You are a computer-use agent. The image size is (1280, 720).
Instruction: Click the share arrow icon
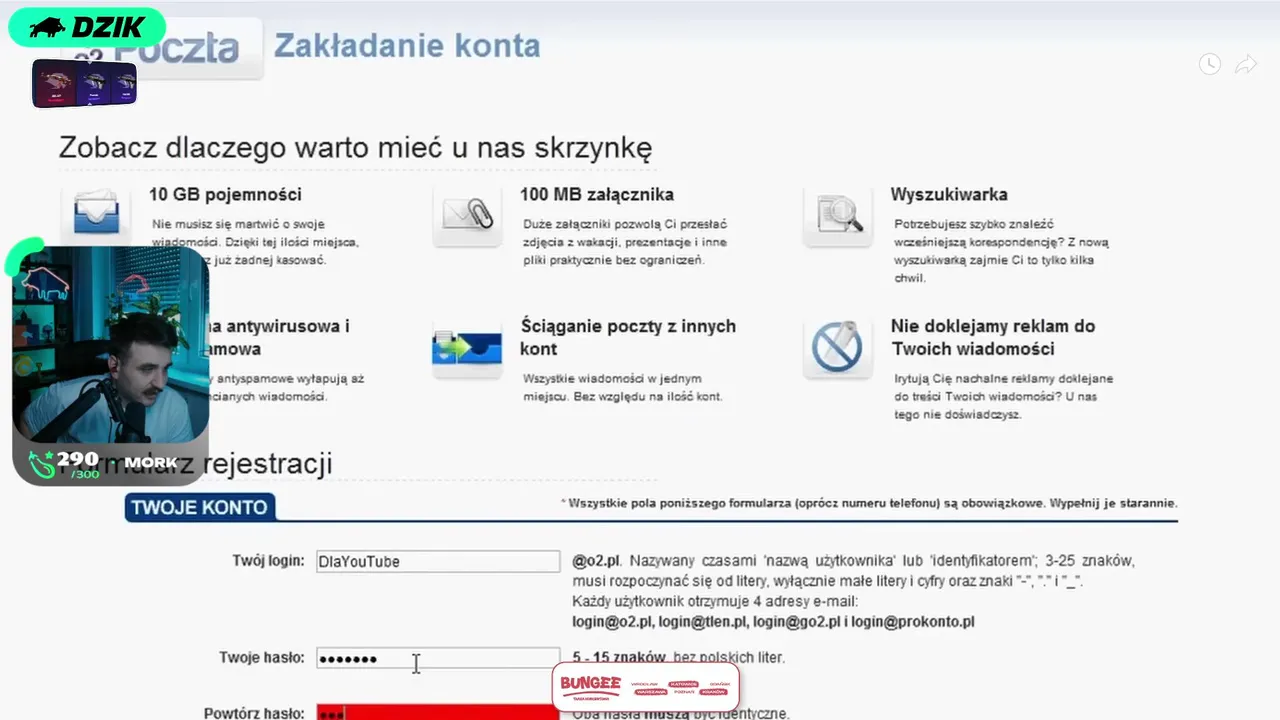coord(1246,65)
